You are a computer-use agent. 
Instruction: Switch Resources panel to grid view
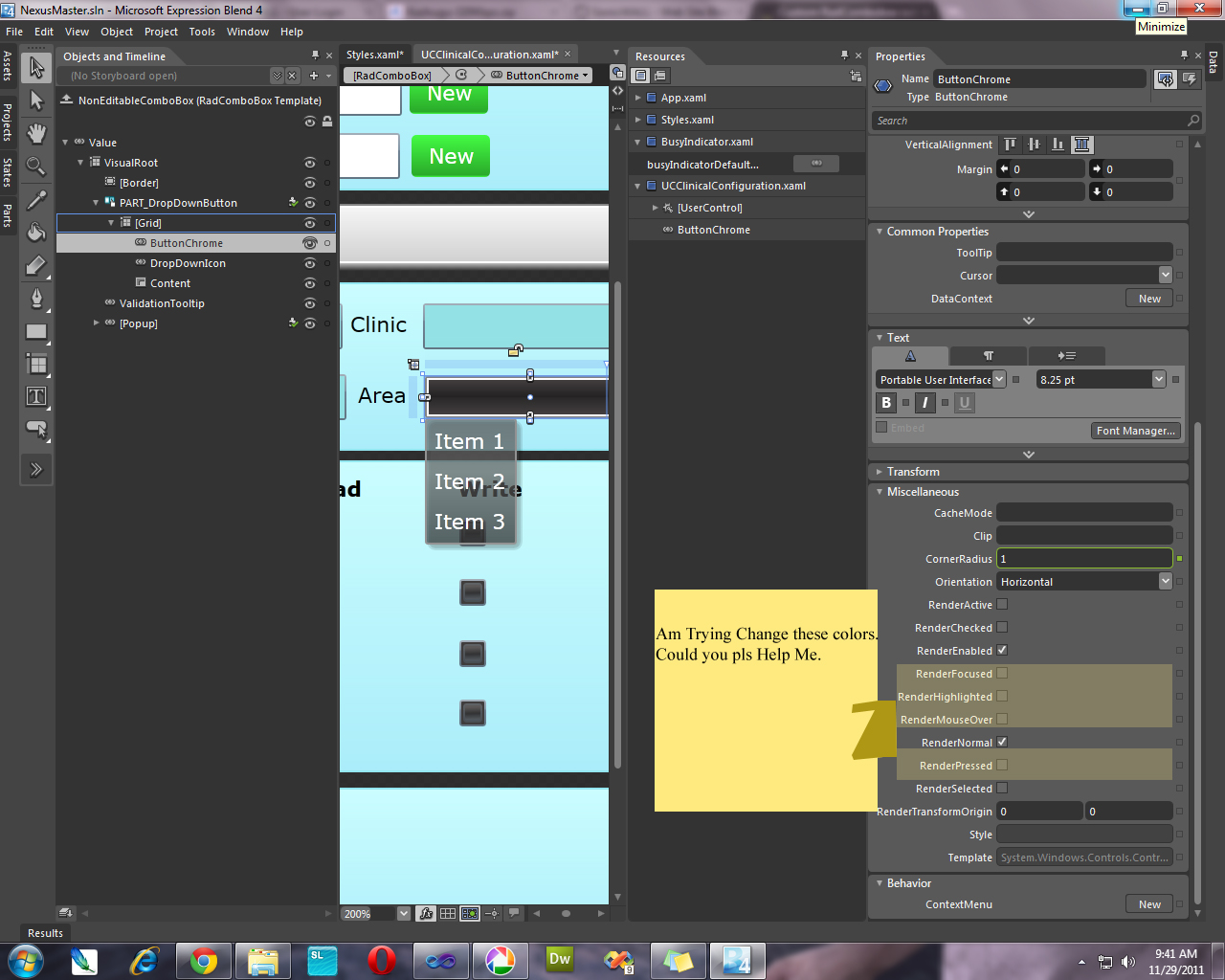660,76
